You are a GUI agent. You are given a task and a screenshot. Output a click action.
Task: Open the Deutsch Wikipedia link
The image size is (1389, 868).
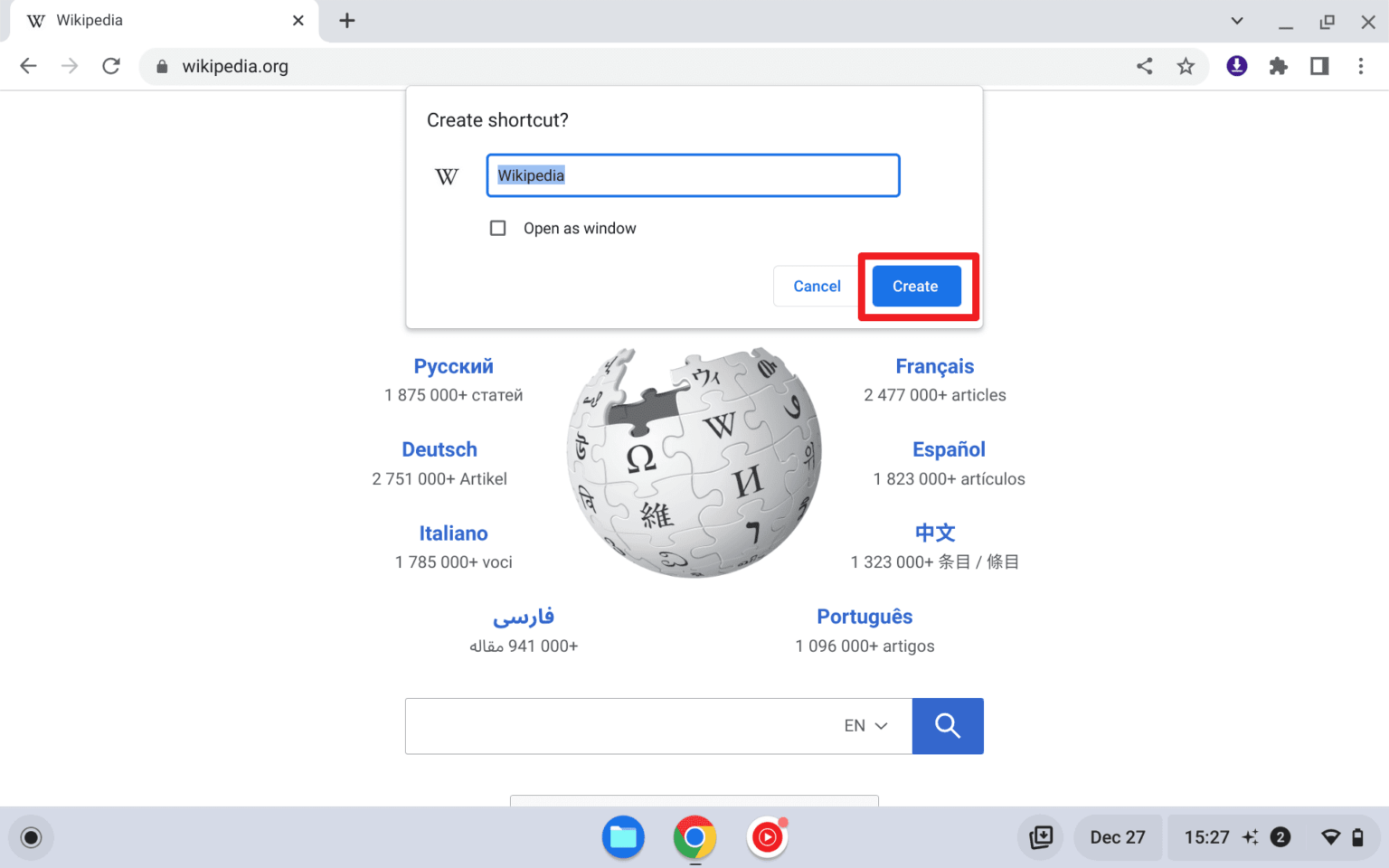(439, 449)
